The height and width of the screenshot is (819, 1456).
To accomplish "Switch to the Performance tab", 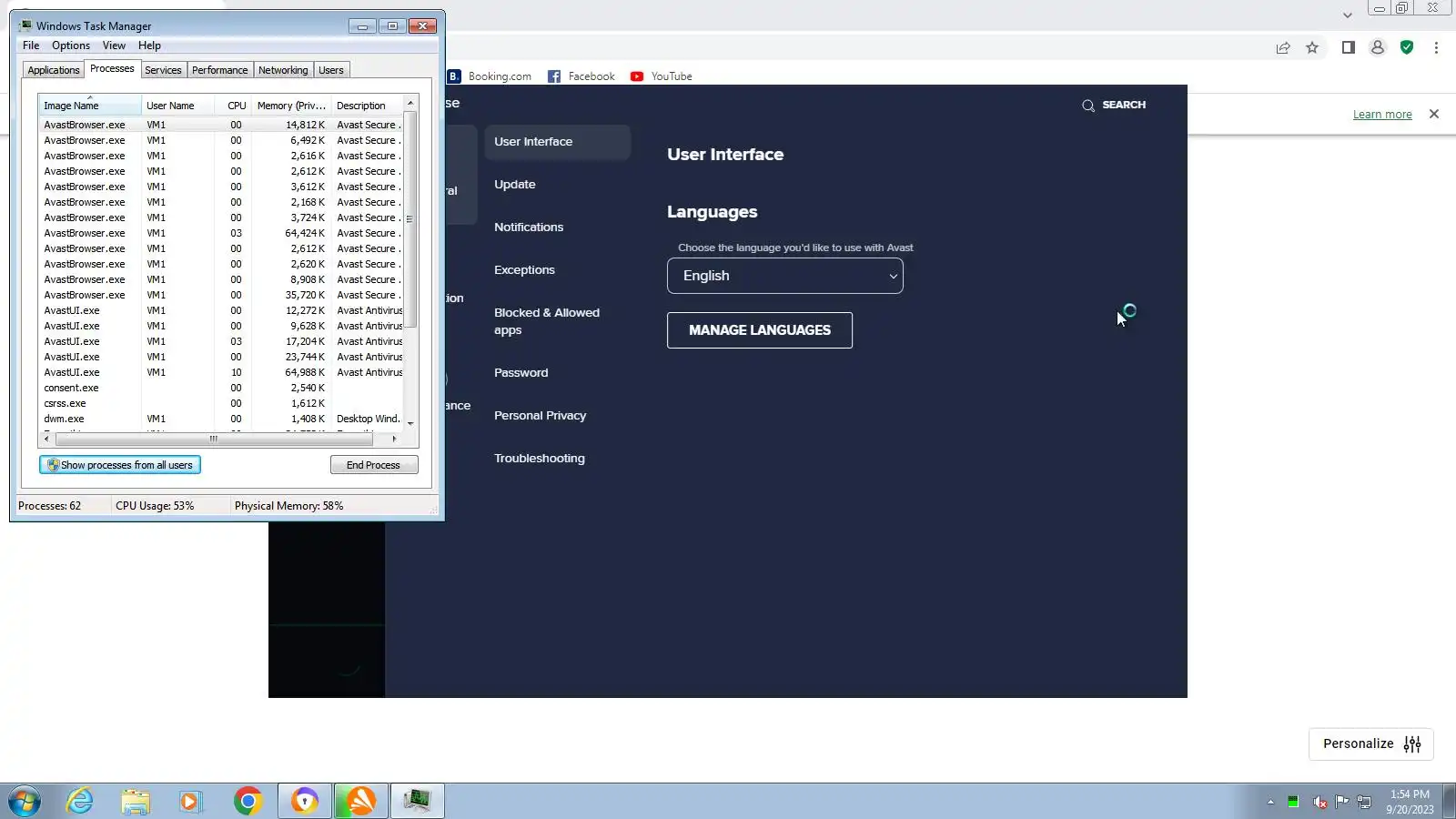I will click(219, 70).
